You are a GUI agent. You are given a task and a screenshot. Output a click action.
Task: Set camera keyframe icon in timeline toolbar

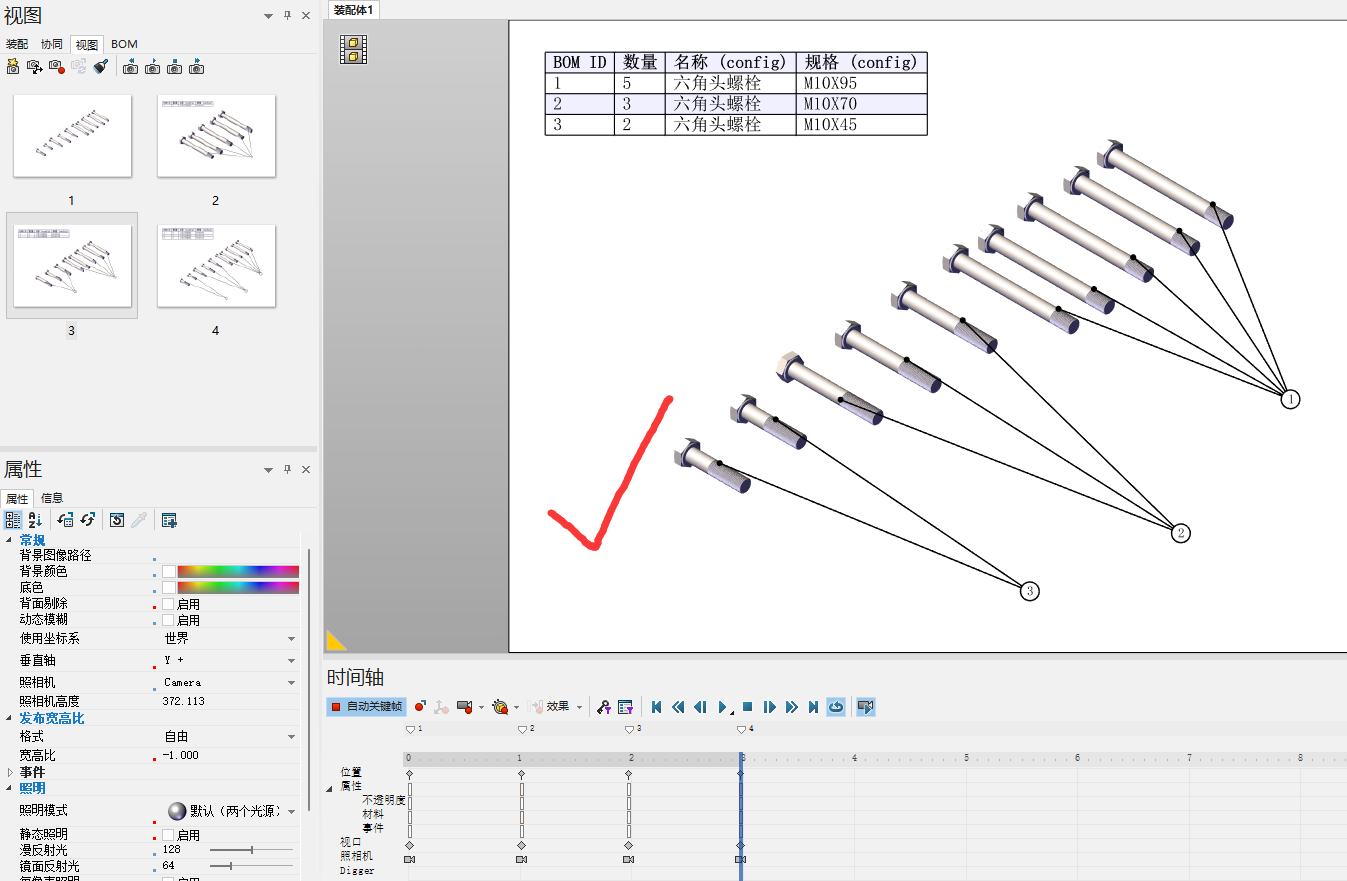tap(465, 707)
